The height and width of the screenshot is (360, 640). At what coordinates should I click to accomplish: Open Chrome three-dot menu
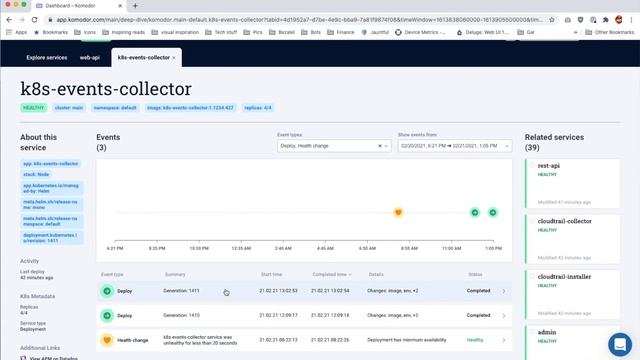pos(631,20)
